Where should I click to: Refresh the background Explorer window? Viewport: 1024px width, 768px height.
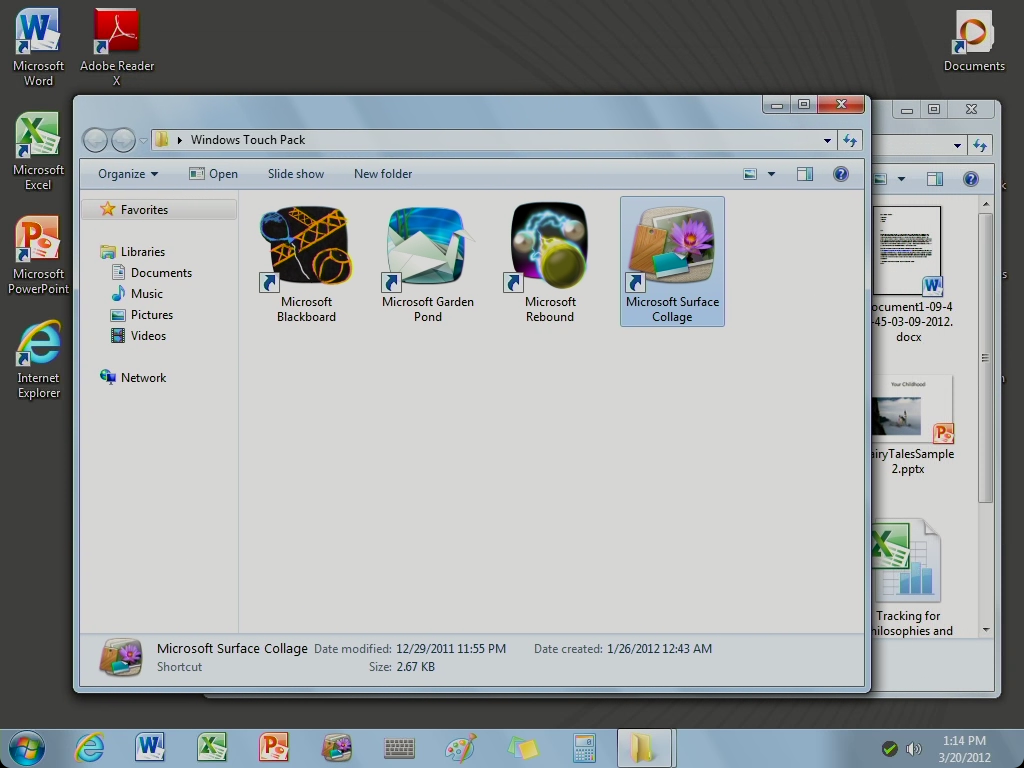pos(980,146)
